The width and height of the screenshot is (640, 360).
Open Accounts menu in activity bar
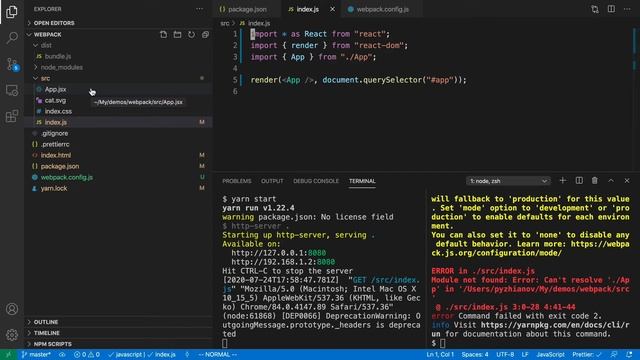tap(12, 309)
